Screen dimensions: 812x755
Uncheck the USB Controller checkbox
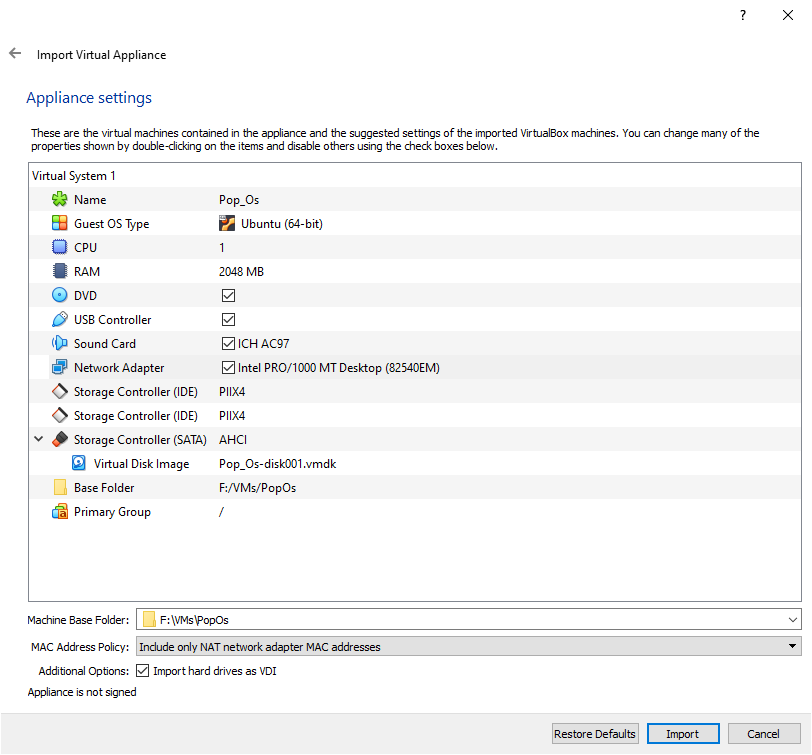pos(228,319)
